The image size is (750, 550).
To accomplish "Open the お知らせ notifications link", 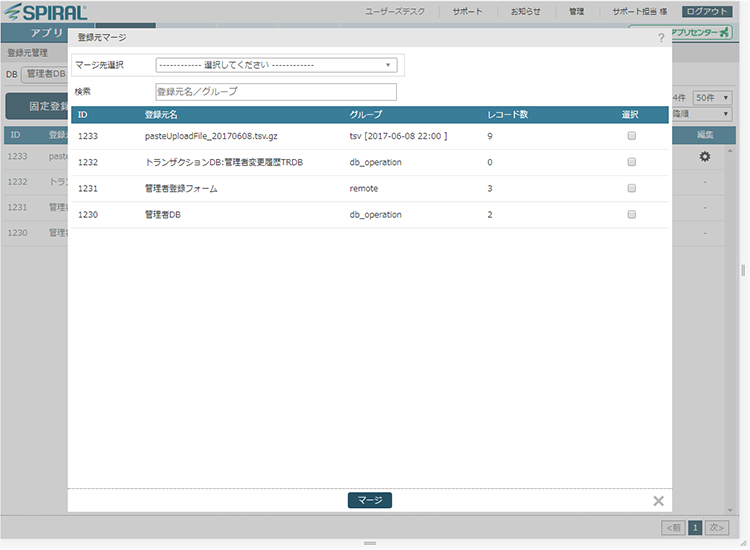I will pos(525,11).
